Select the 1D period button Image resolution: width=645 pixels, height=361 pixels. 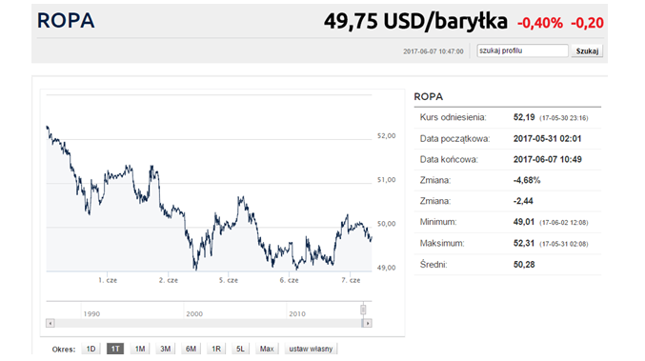point(90,349)
